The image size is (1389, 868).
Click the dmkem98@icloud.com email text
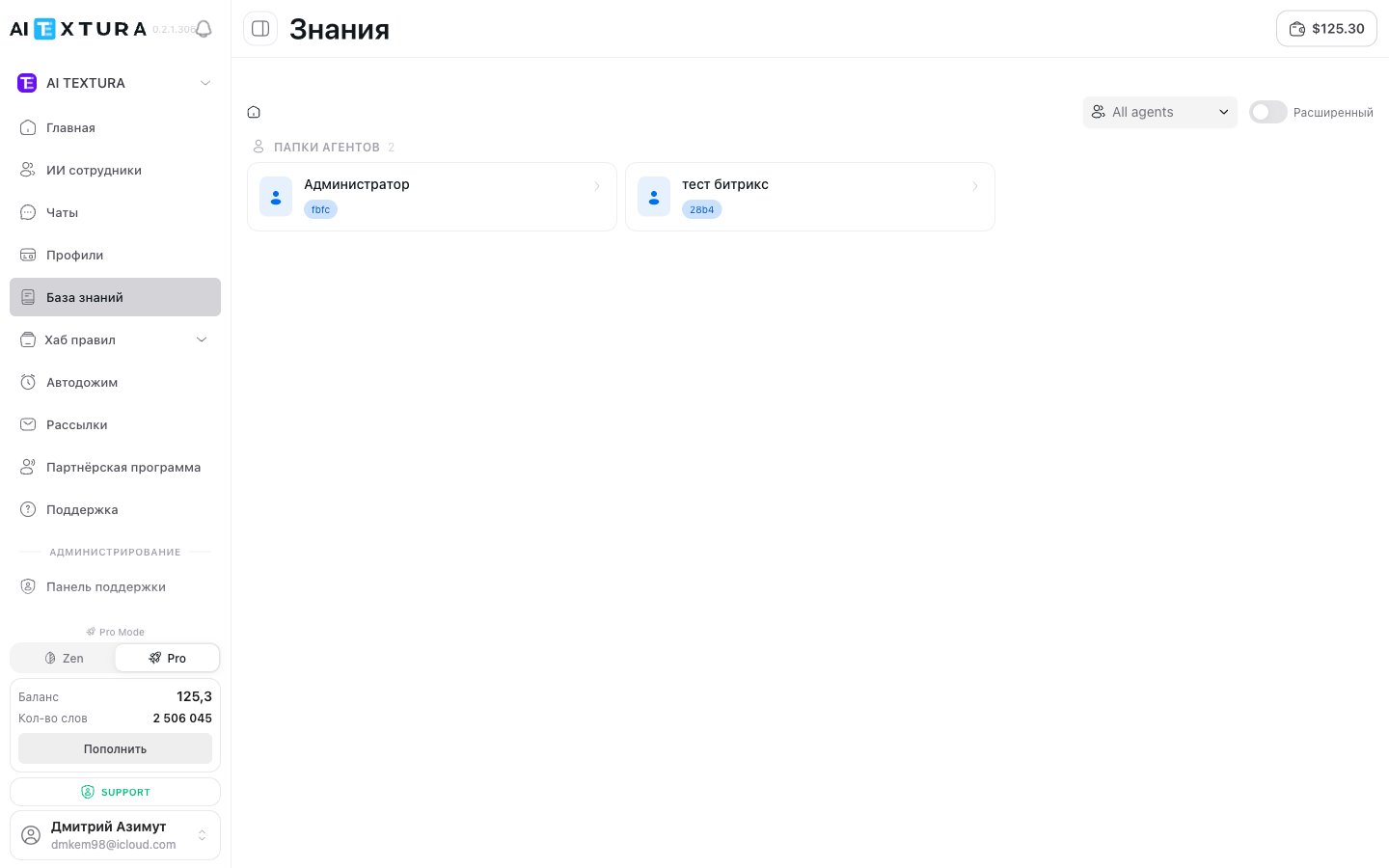coord(114,845)
